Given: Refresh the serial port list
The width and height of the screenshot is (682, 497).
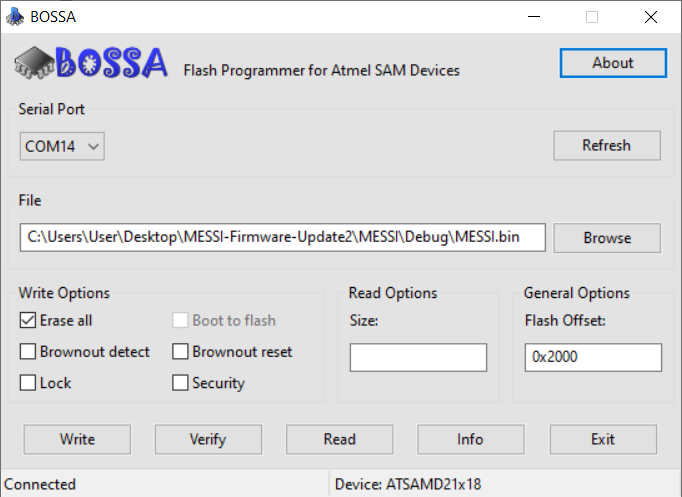Looking at the screenshot, I should [x=606, y=146].
